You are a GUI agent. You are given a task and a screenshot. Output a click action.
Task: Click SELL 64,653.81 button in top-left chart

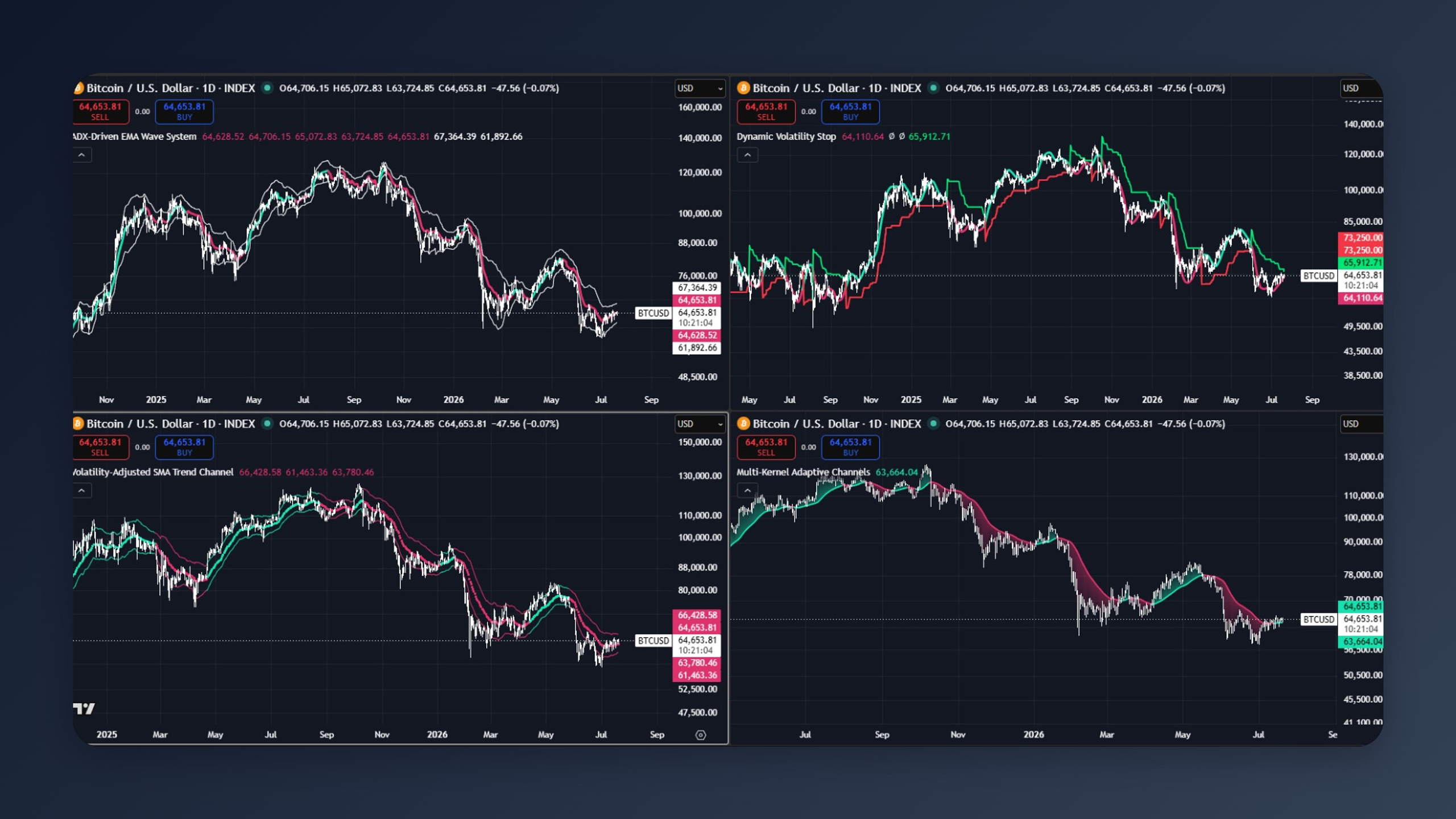point(100,111)
